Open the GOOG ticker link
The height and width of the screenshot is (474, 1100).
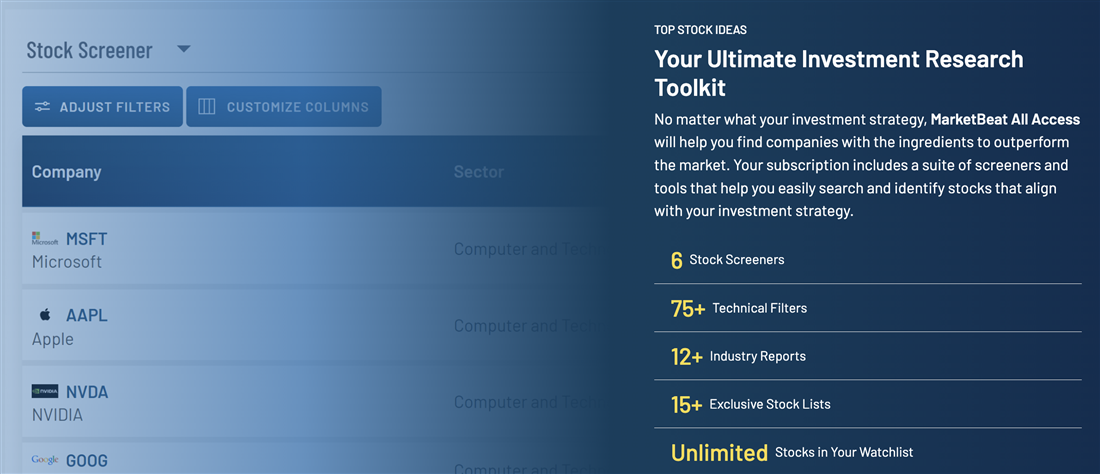87,461
